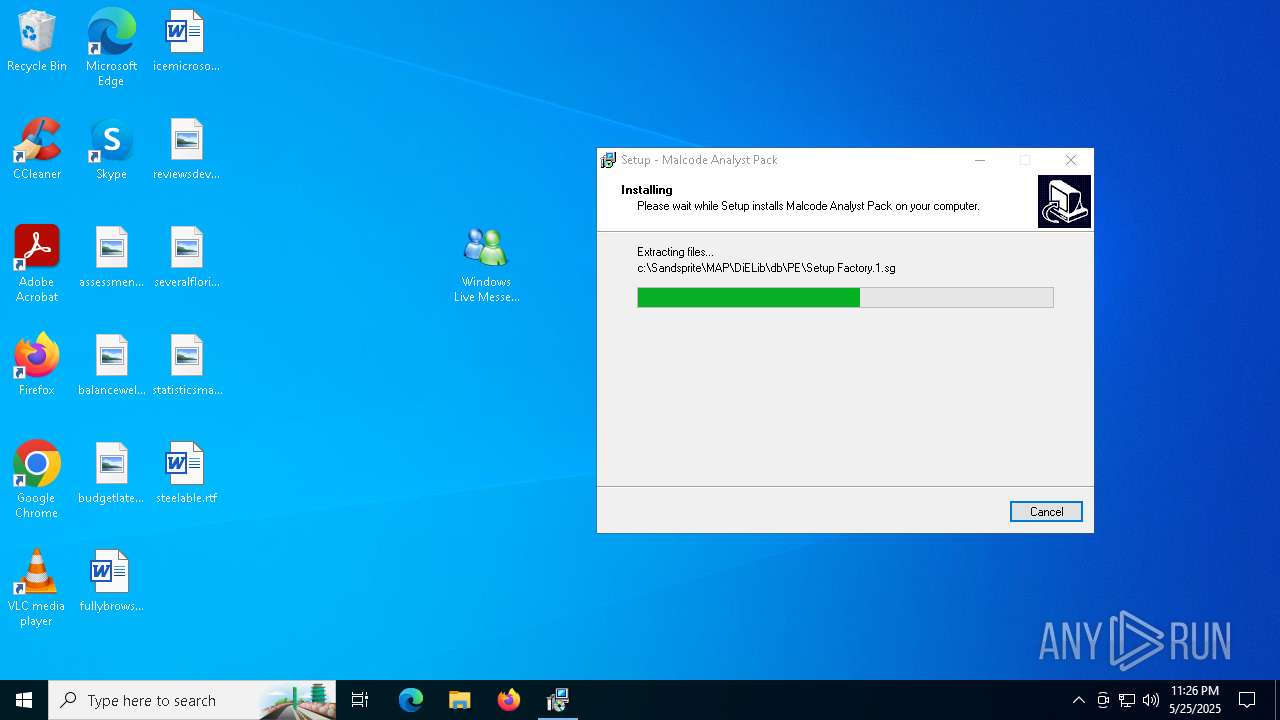The width and height of the screenshot is (1280, 720).
Task: Select the icemicroso Word document icon
Action: (x=186, y=42)
